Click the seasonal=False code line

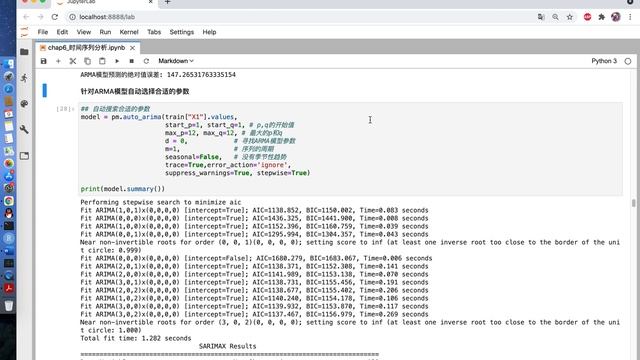click(x=193, y=157)
